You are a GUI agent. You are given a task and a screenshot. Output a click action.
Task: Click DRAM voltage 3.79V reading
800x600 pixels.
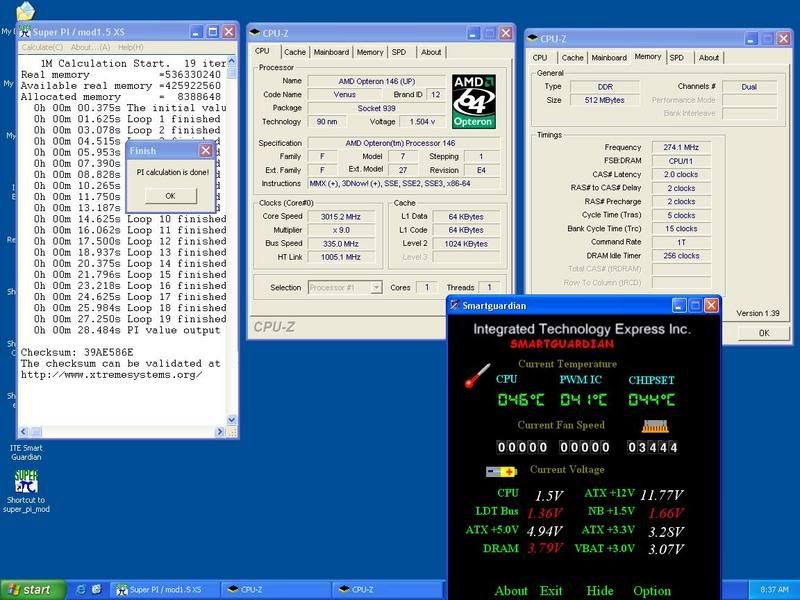[545, 548]
